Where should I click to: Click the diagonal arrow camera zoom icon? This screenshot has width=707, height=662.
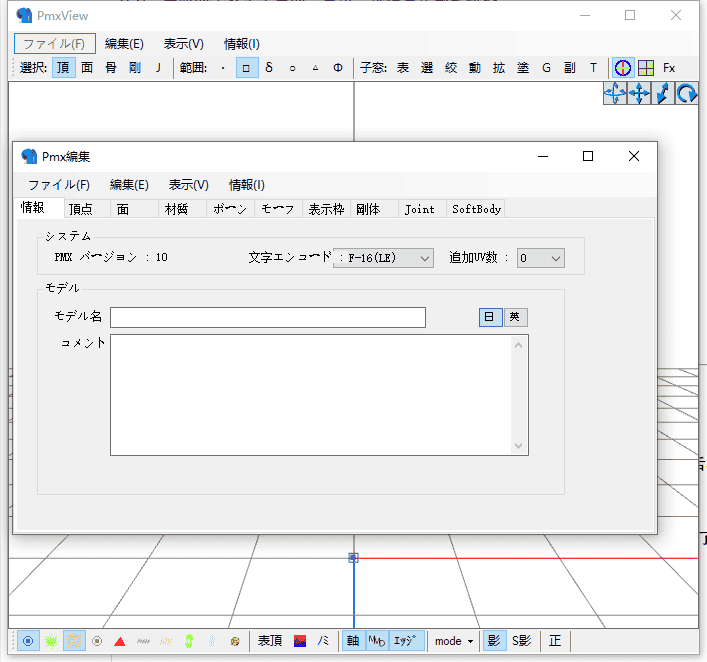coord(662,93)
